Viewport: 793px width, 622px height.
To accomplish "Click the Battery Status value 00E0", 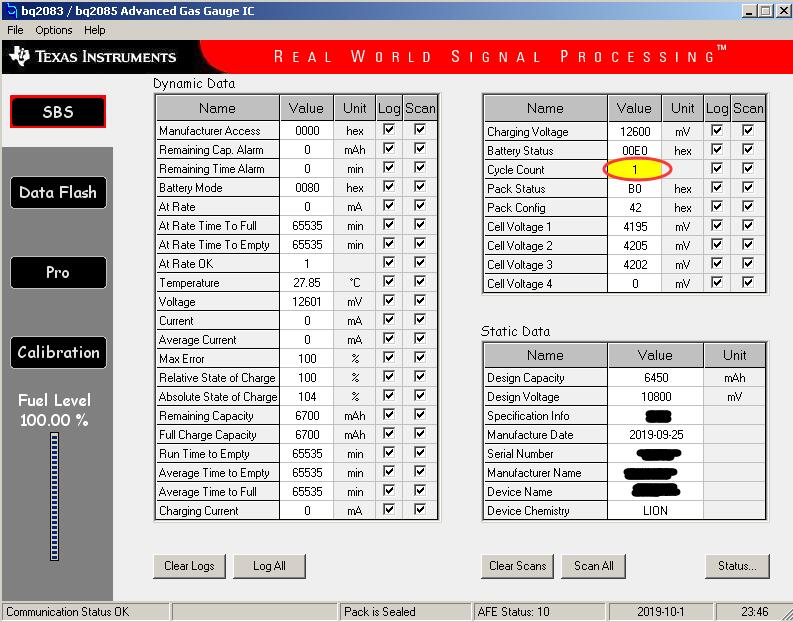I will click(x=635, y=151).
